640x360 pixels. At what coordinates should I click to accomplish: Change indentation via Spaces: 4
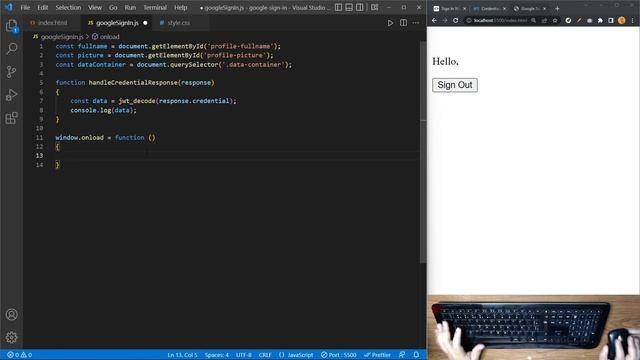tap(217, 355)
